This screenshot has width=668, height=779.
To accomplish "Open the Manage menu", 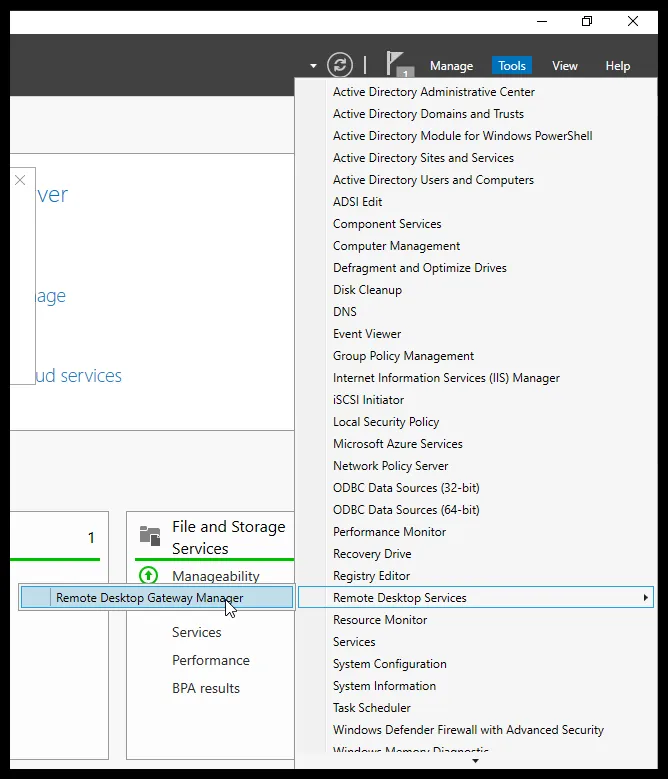I will [x=451, y=66].
